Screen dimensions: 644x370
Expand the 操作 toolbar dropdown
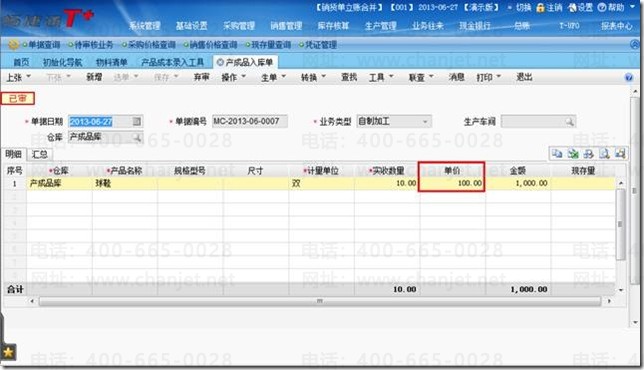[x=233, y=77]
